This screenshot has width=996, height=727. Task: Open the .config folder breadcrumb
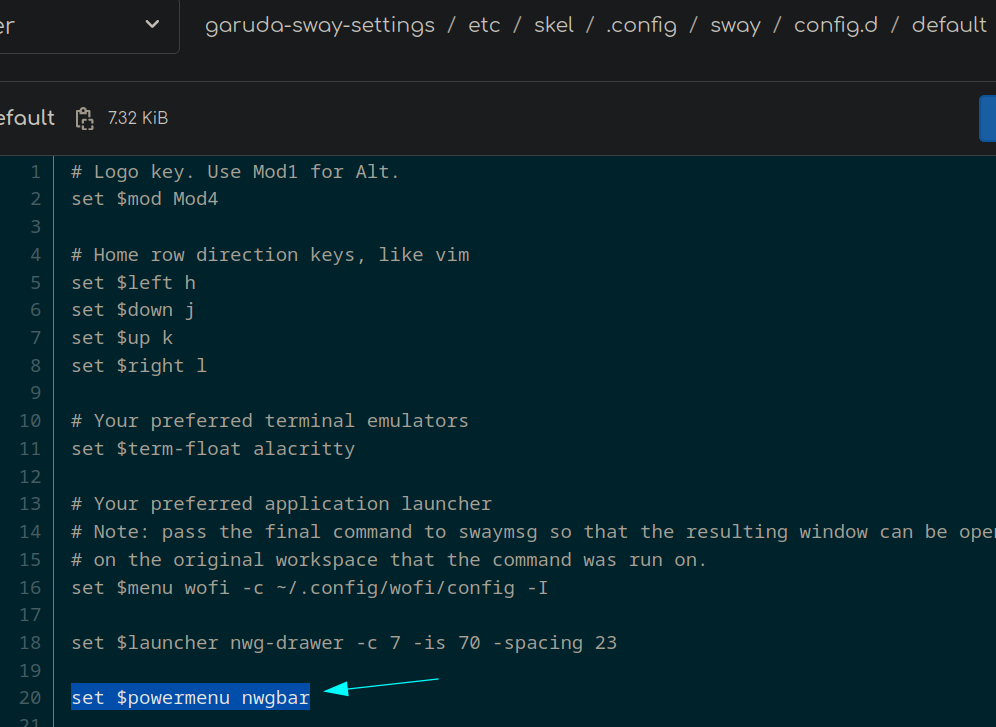[x=641, y=26]
